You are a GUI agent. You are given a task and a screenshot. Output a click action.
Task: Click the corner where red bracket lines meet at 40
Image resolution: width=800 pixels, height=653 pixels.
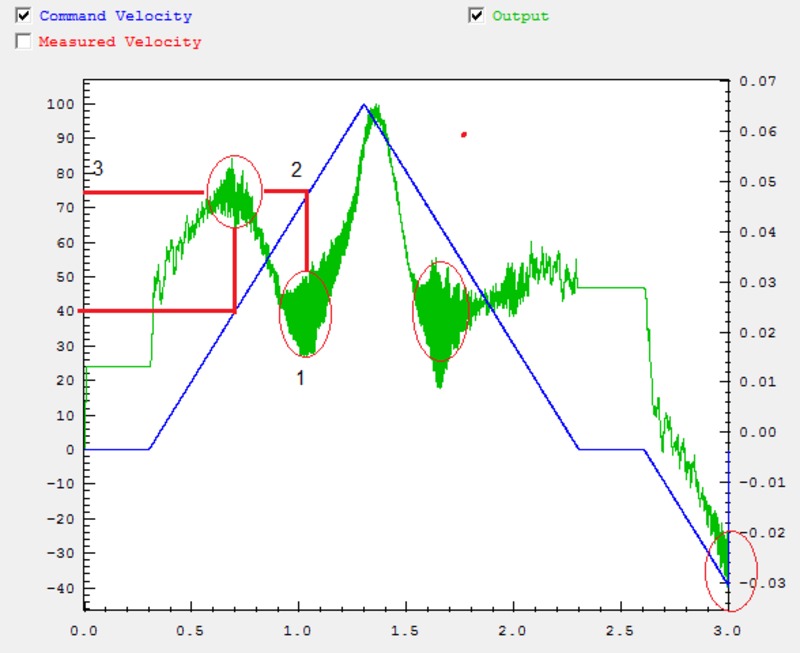(235, 311)
